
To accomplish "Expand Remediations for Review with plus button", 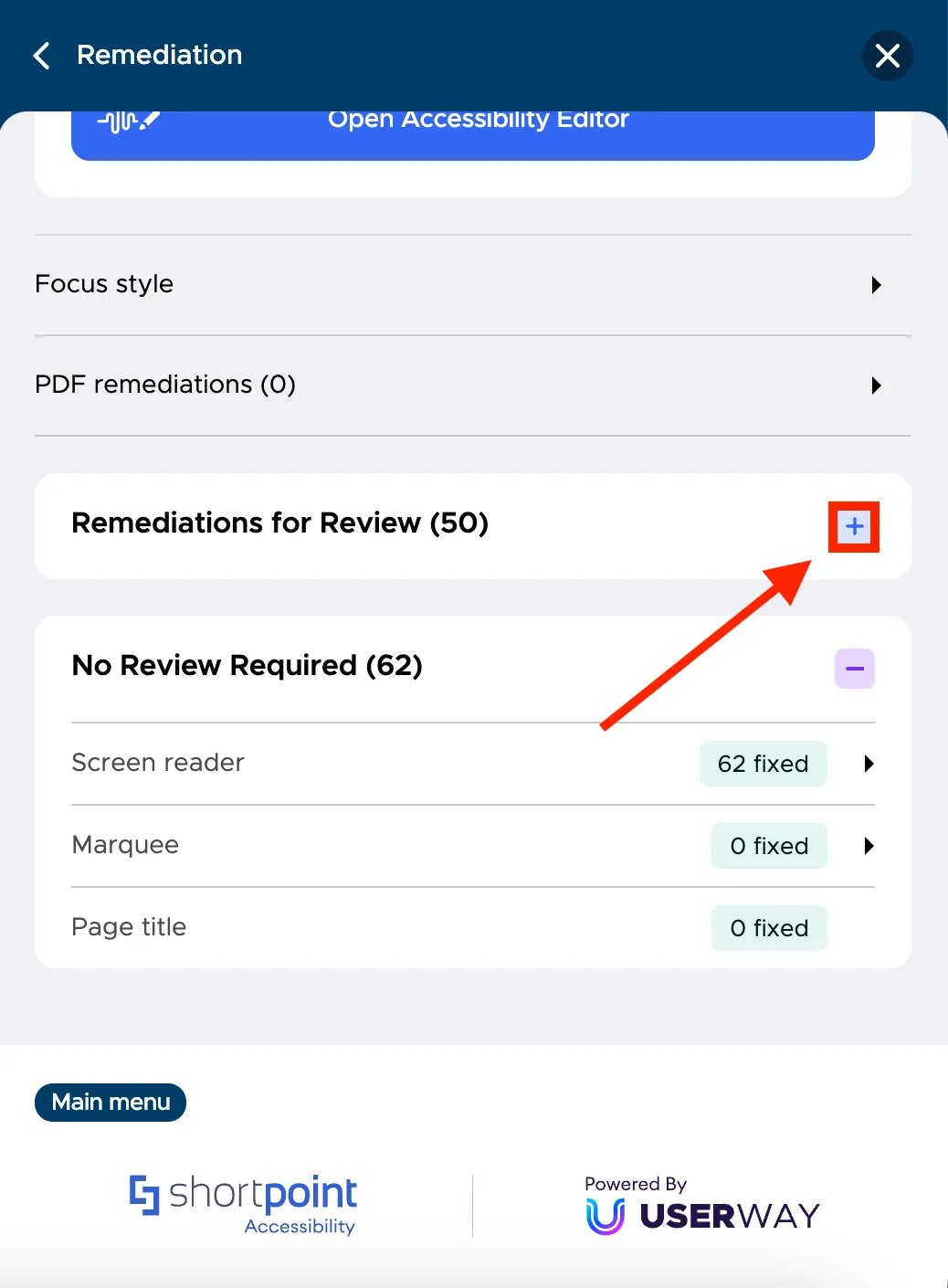I will [x=855, y=527].
